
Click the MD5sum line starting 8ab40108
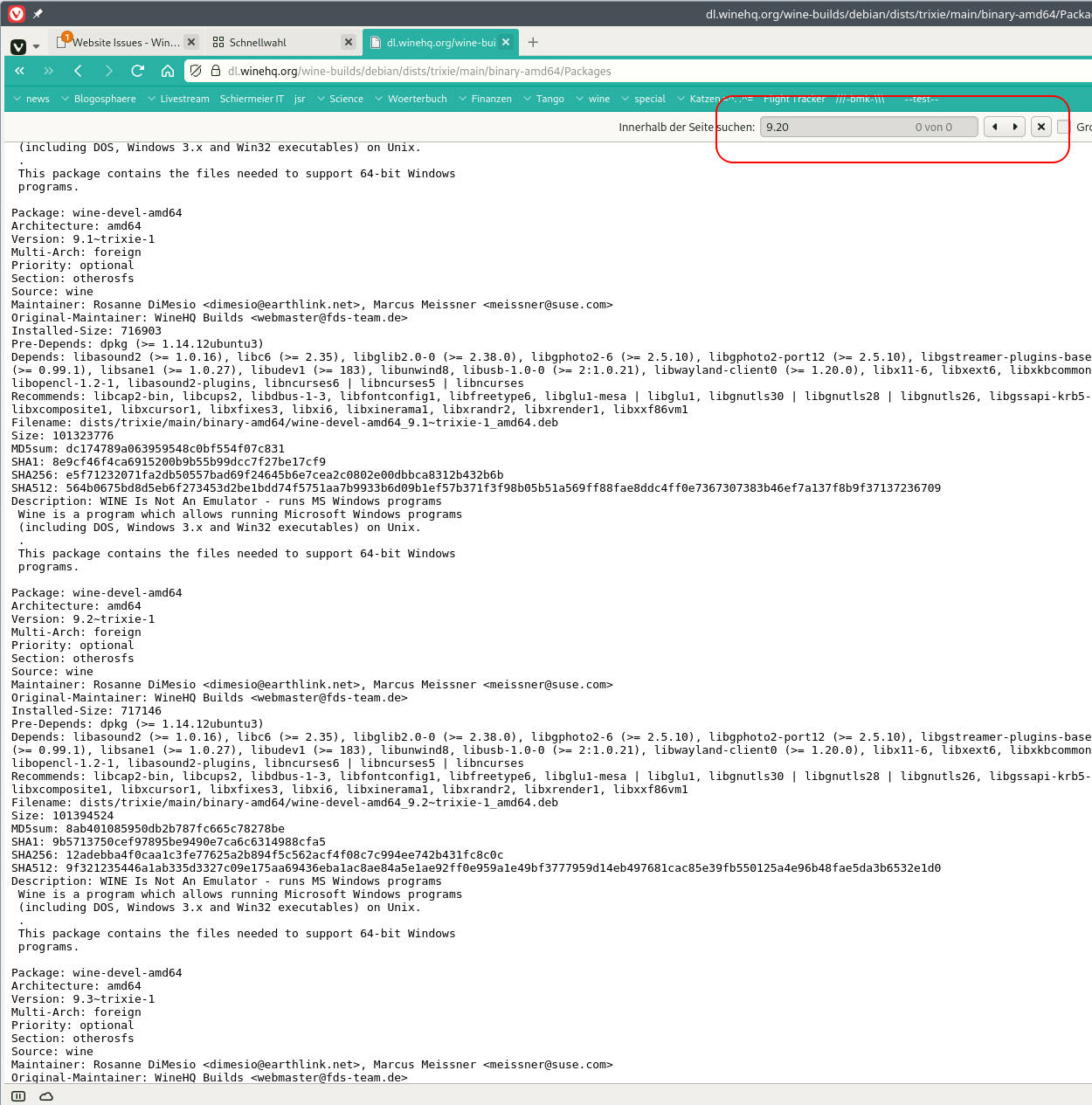(148, 829)
